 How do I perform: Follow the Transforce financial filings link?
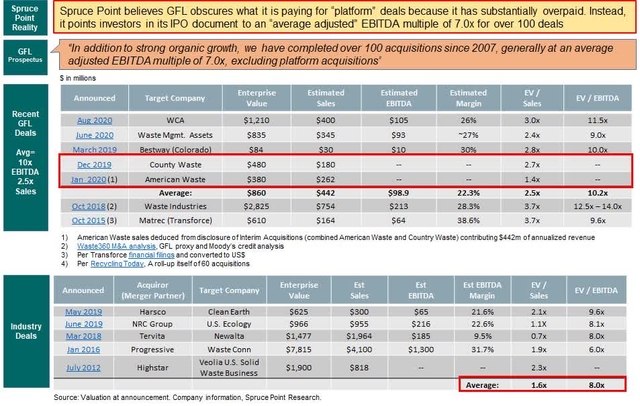151,255
